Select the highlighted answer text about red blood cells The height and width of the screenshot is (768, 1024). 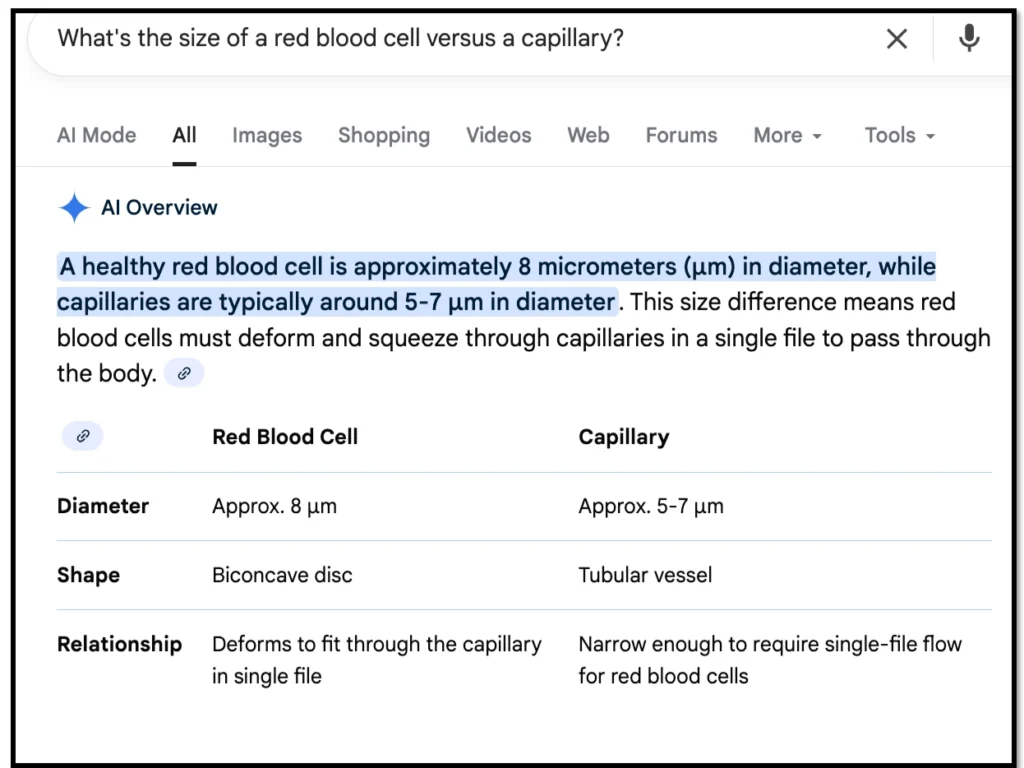(x=497, y=284)
